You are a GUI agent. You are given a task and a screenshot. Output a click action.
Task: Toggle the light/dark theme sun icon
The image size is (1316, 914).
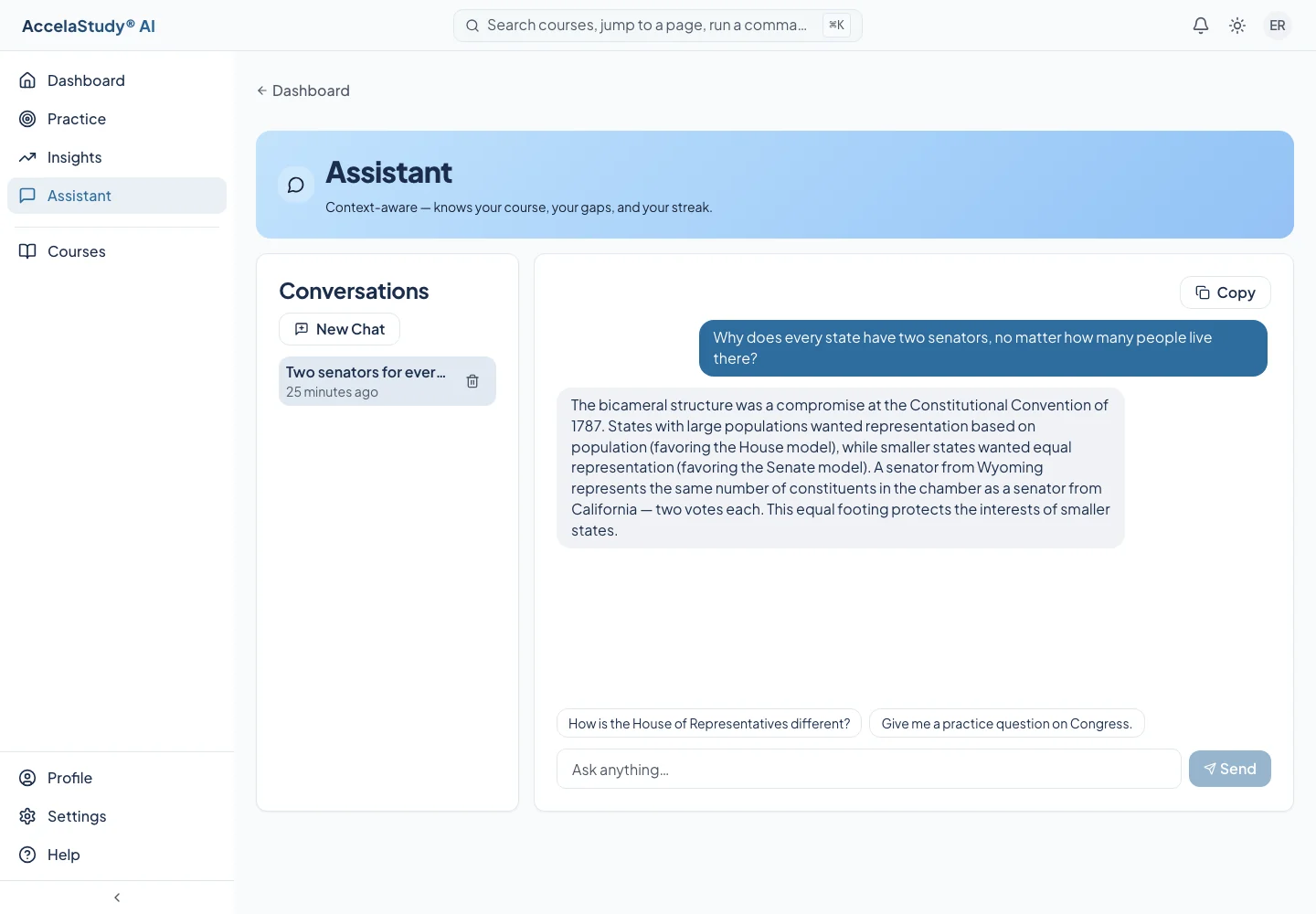tap(1237, 26)
